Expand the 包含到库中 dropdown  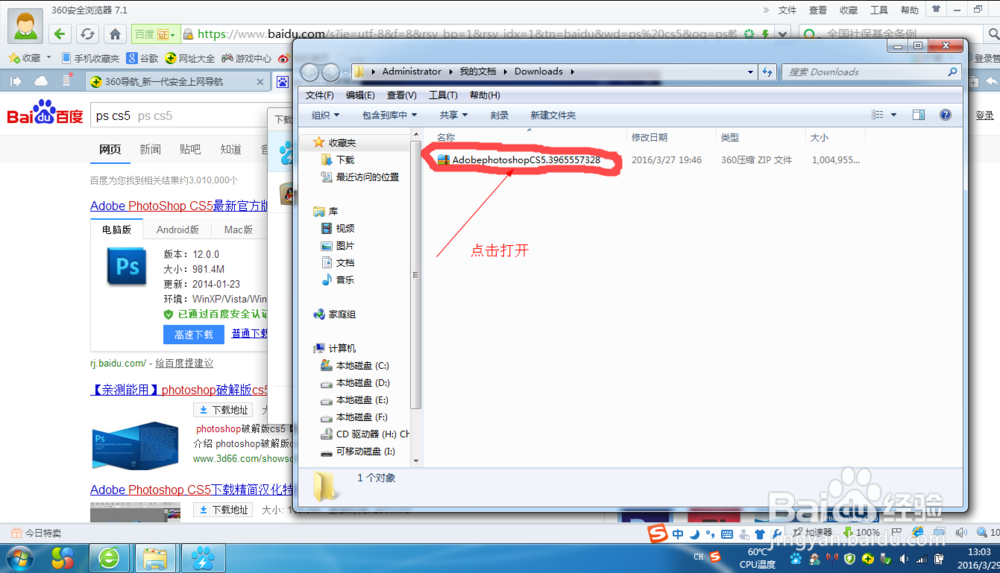[389, 115]
